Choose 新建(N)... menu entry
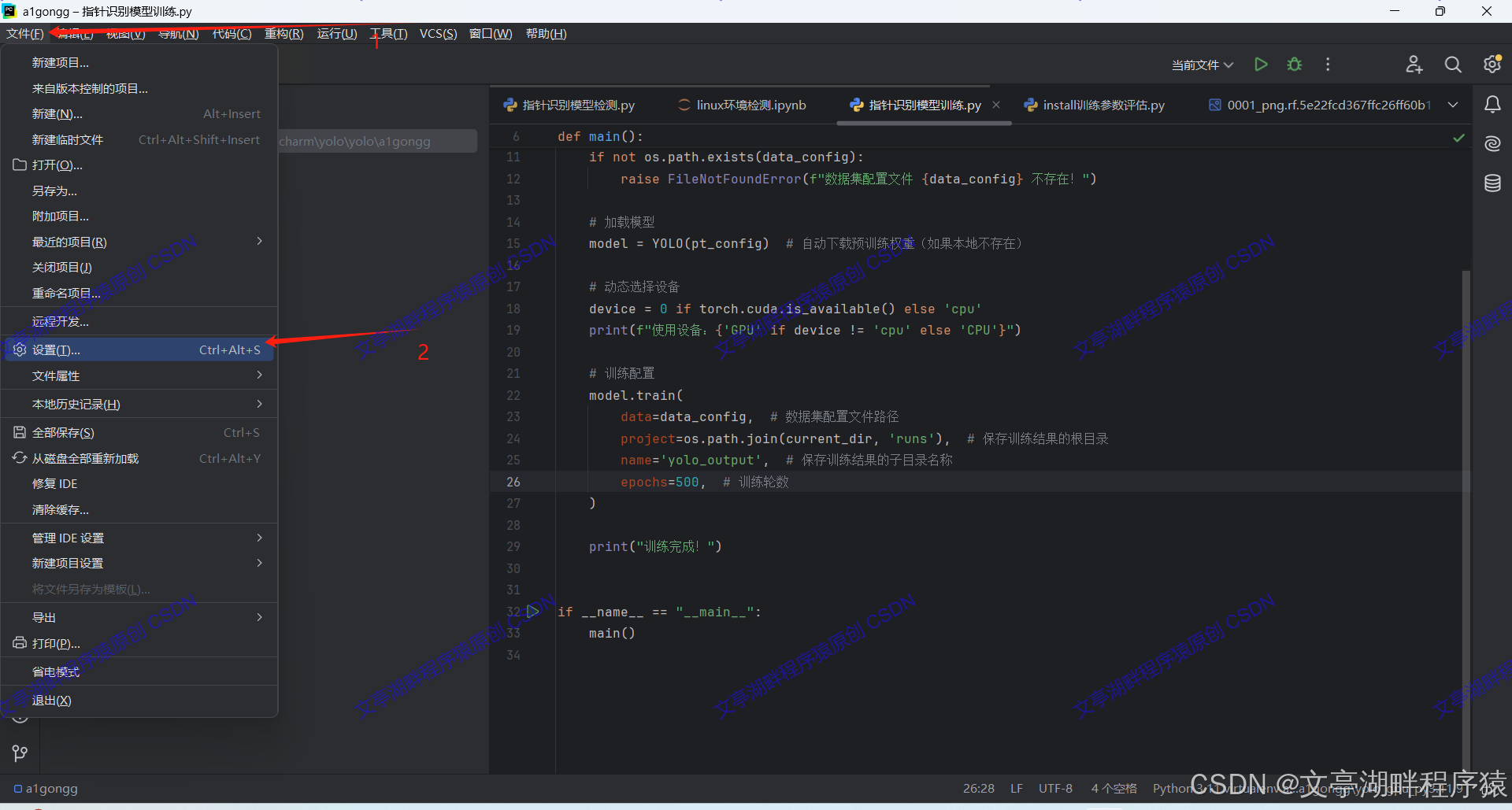Image resolution: width=1512 pixels, height=810 pixels. click(139, 113)
